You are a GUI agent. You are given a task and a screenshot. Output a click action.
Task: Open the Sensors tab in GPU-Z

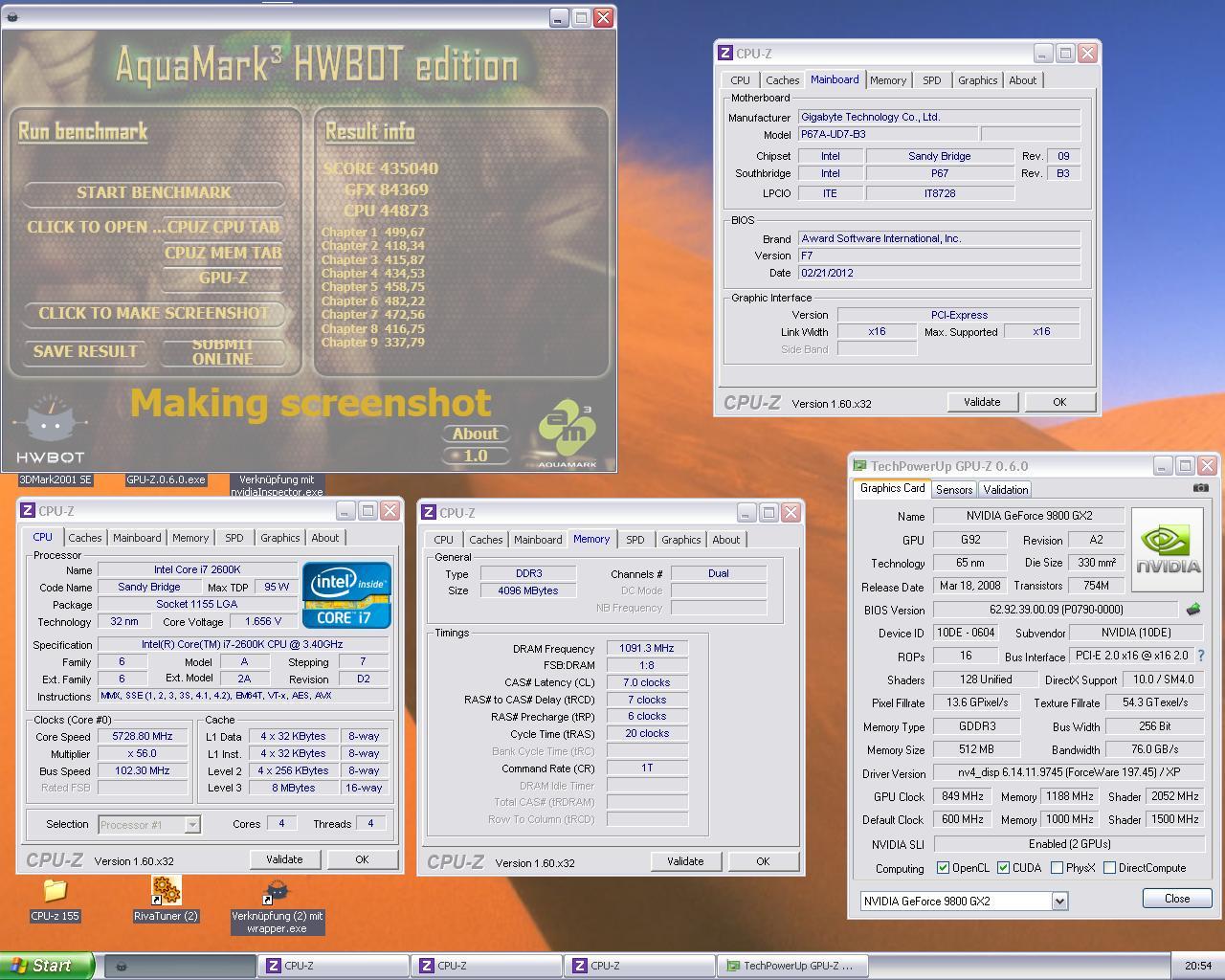(954, 489)
